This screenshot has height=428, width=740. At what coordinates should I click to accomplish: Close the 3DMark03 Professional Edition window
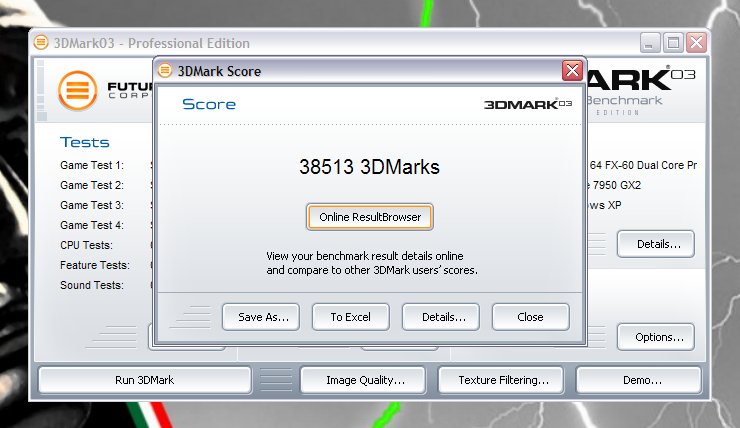click(x=696, y=43)
